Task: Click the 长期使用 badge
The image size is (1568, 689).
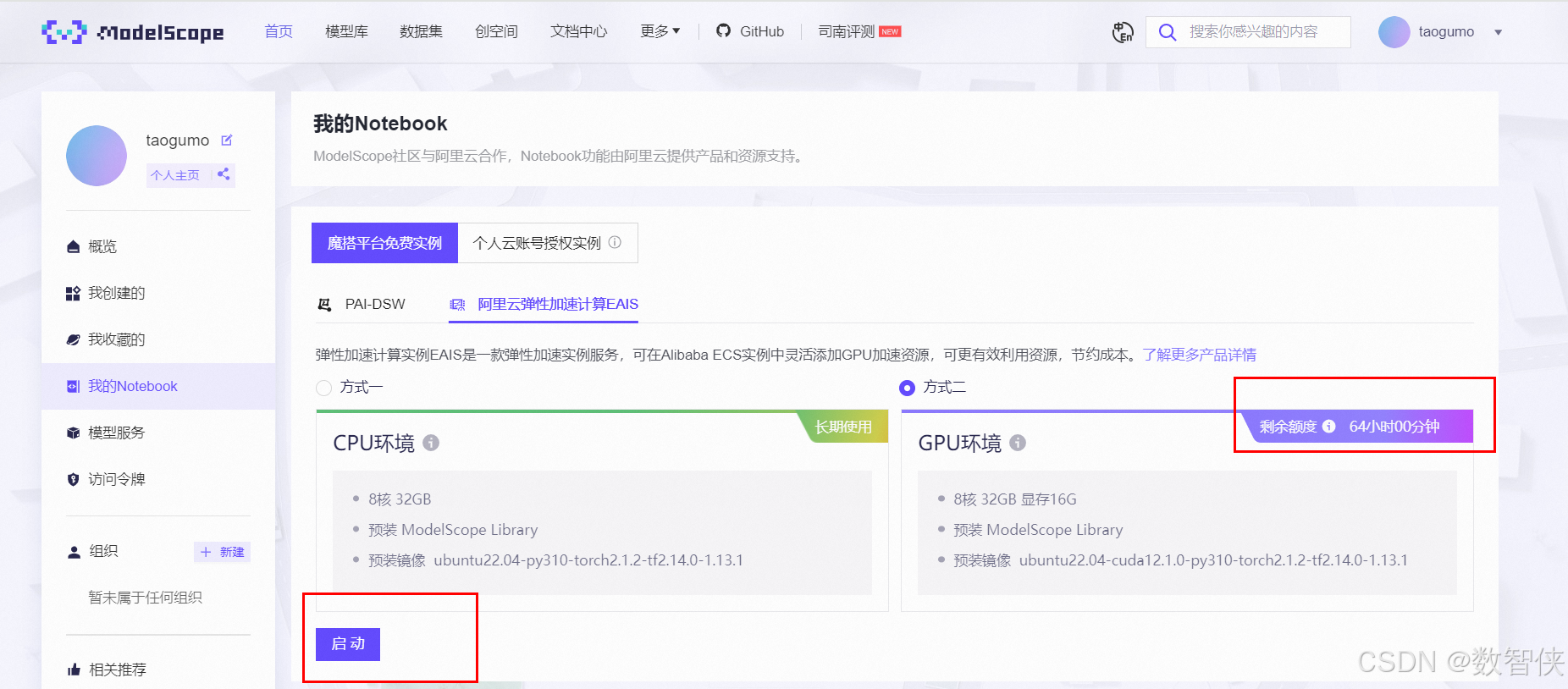Action: (843, 427)
